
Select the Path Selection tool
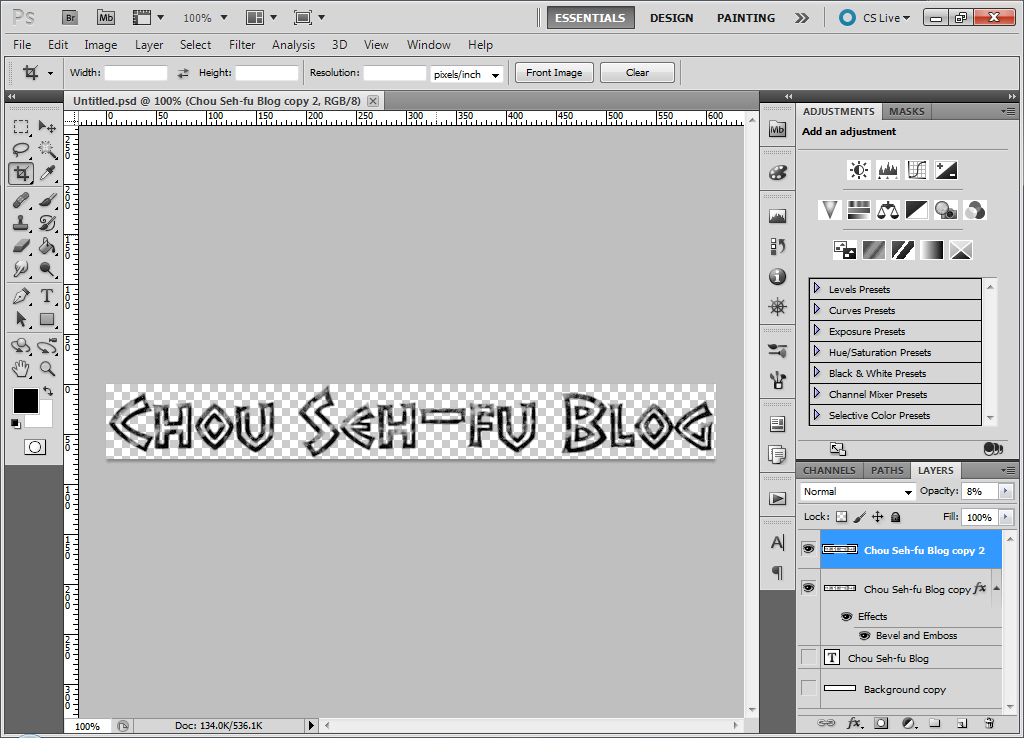tap(21, 319)
